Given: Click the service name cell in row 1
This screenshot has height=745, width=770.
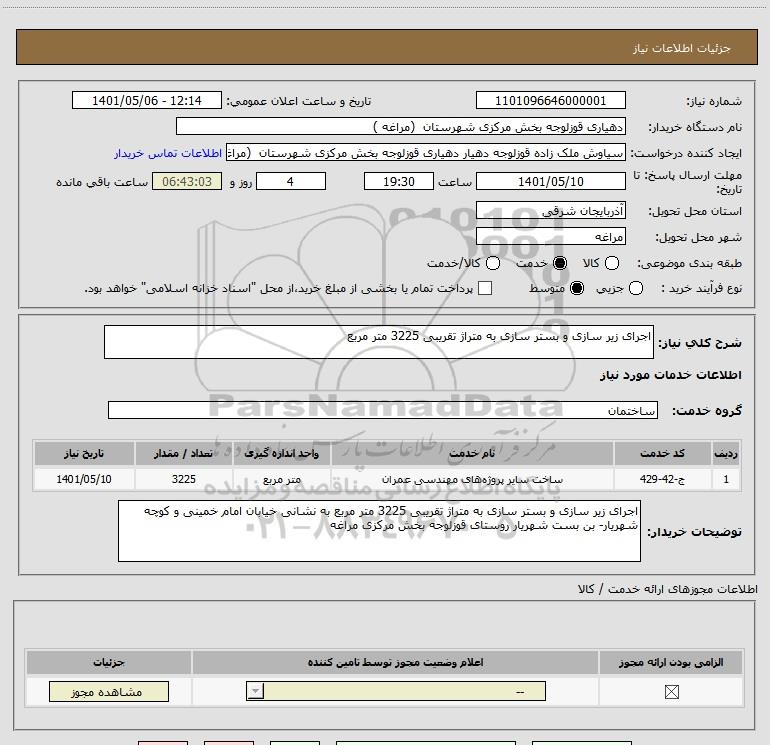Looking at the screenshot, I should [x=472, y=479].
